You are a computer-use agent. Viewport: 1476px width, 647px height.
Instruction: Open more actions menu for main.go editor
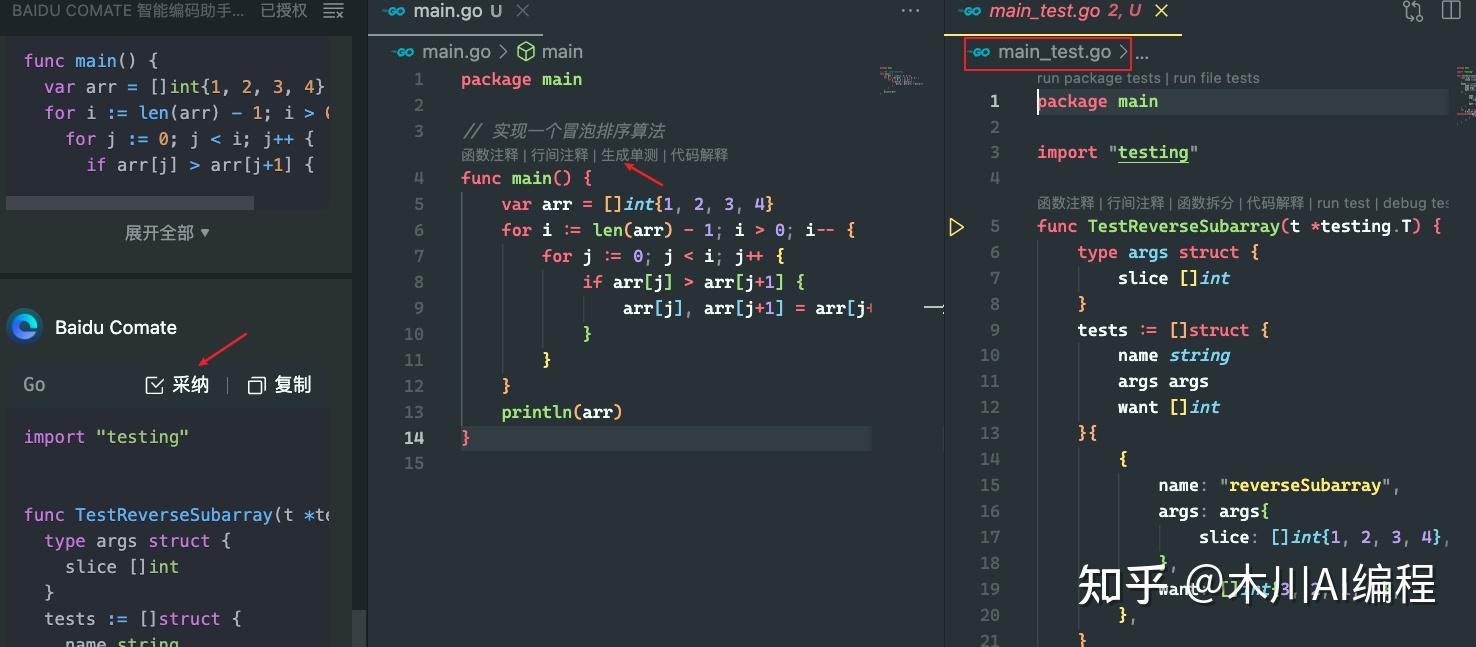click(910, 11)
